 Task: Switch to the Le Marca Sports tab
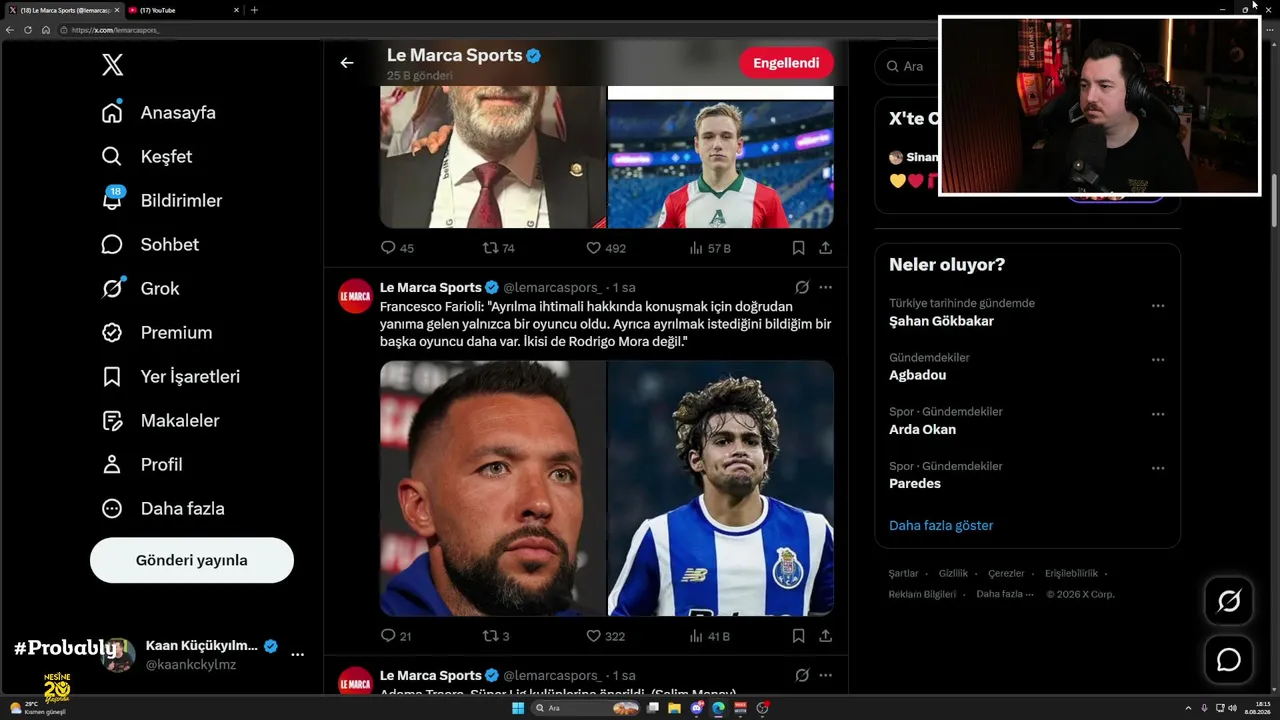[63, 10]
